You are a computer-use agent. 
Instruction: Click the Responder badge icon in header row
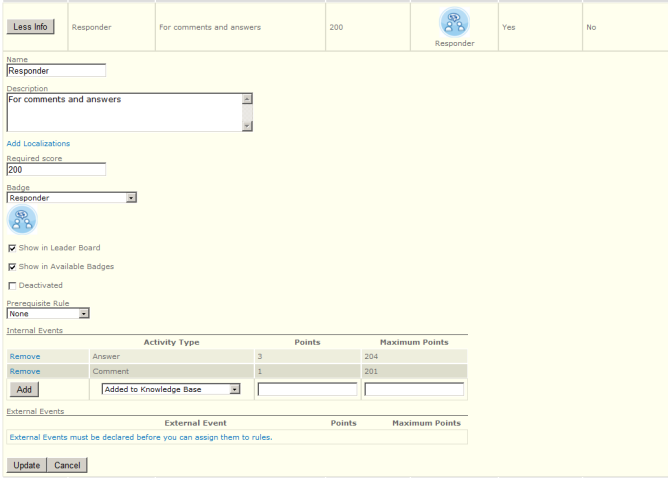(x=454, y=21)
